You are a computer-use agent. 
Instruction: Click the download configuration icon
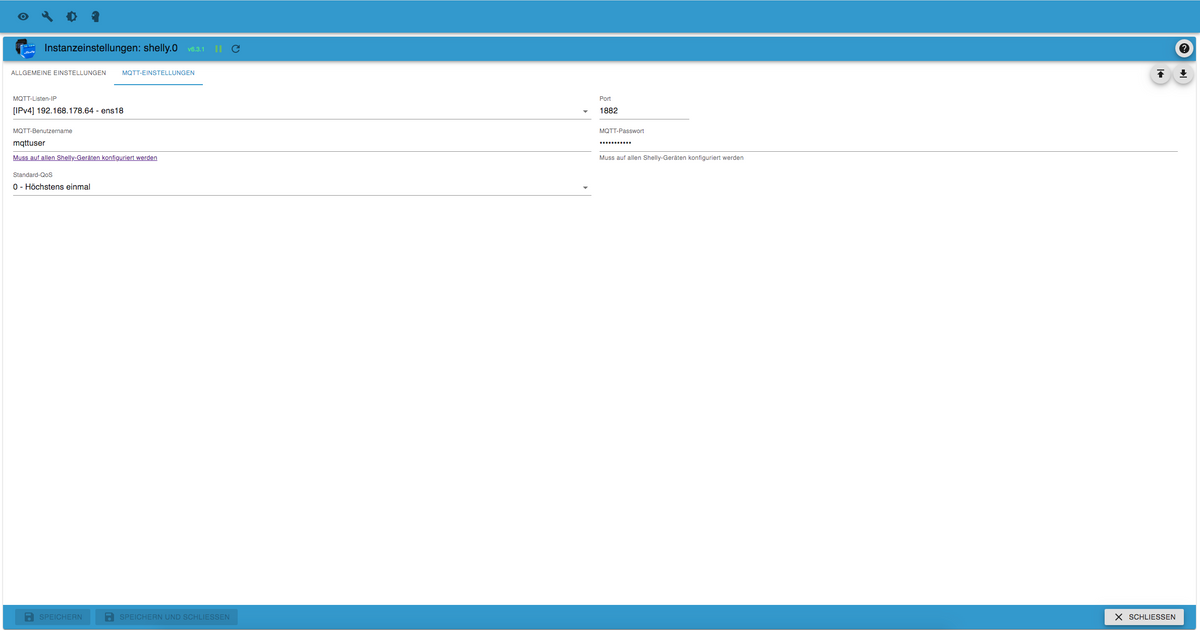1183,74
